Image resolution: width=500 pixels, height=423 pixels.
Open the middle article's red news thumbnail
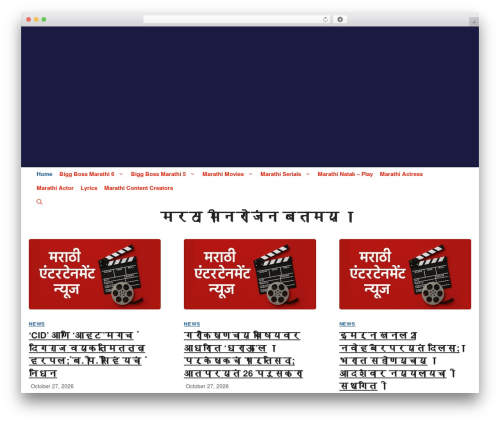pos(250,274)
